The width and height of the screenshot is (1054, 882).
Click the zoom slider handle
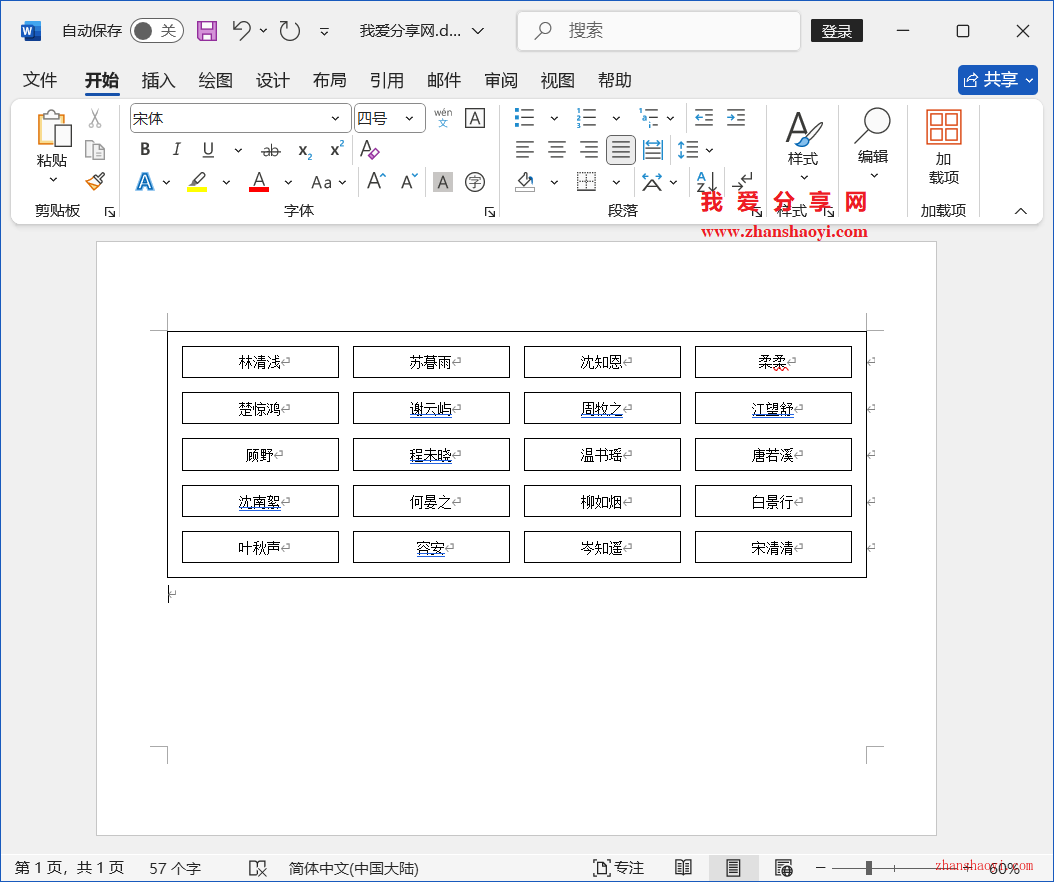tap(868, 868)
